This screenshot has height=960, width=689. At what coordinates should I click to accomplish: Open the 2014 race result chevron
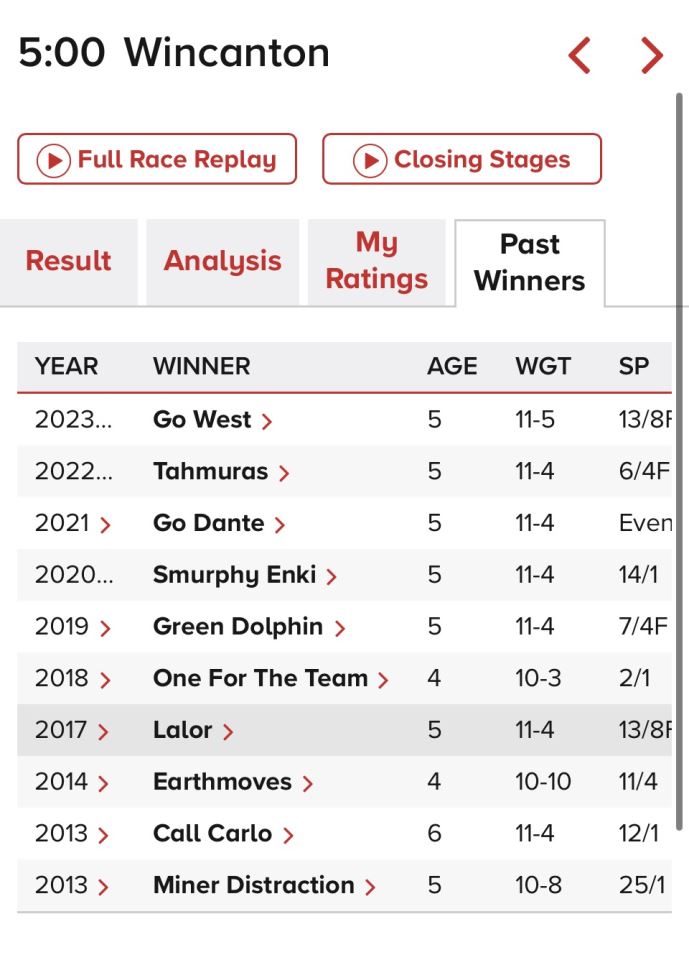pyautogui.click(x=106, y=784)
